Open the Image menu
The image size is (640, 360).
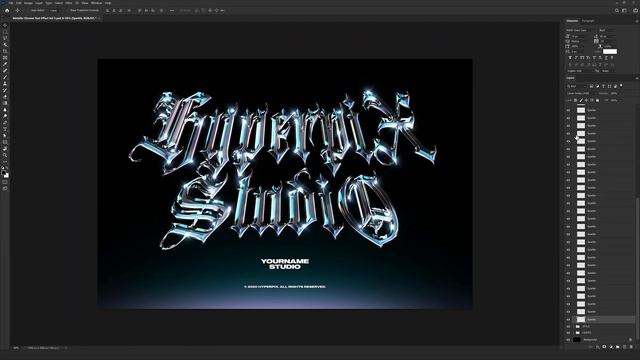click(28, 3)
